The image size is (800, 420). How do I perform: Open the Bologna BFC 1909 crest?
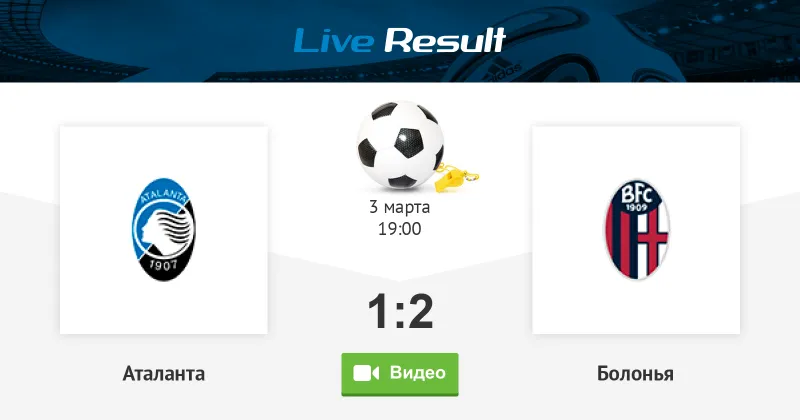(x=636, y=229)
